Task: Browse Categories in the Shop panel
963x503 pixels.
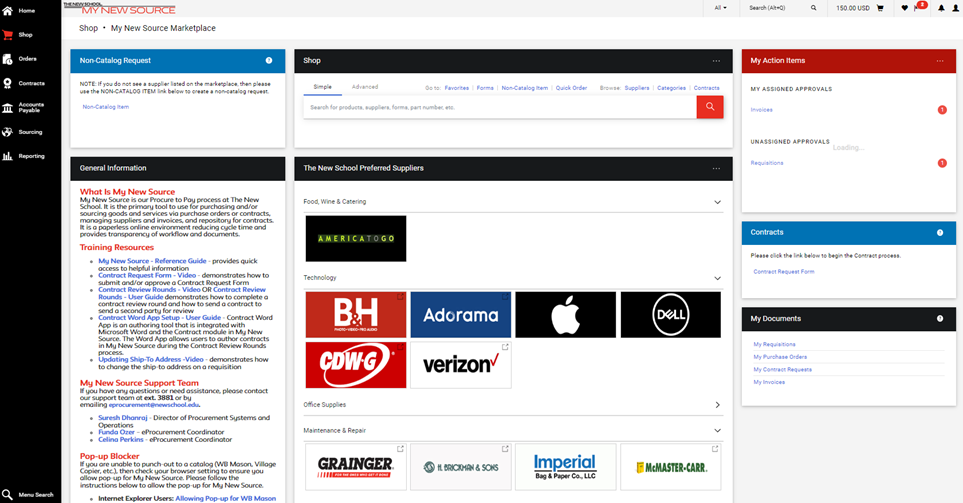Action: [x=671, y=88]
